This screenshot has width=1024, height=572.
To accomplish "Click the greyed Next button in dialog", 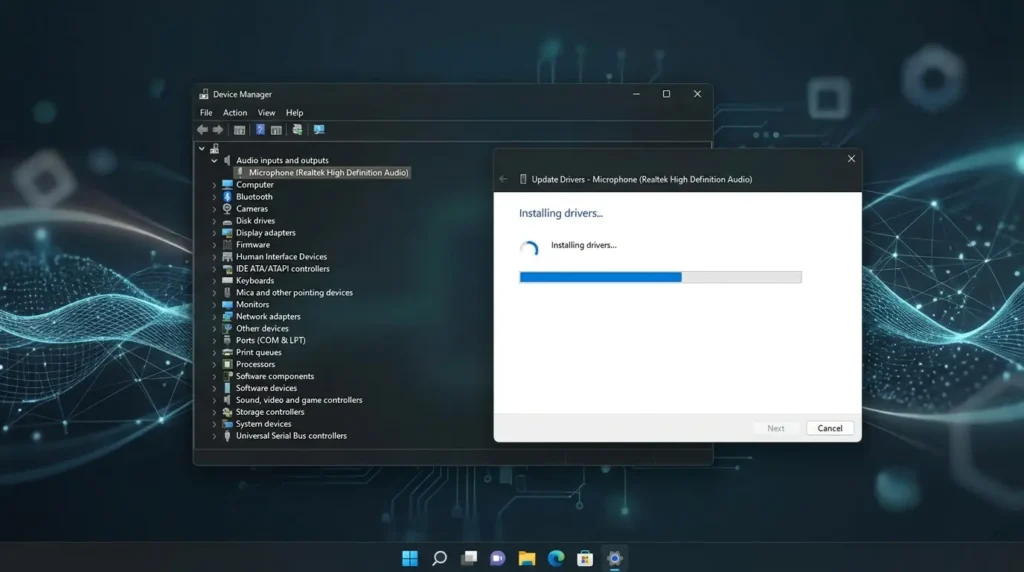I will (776, 428).
